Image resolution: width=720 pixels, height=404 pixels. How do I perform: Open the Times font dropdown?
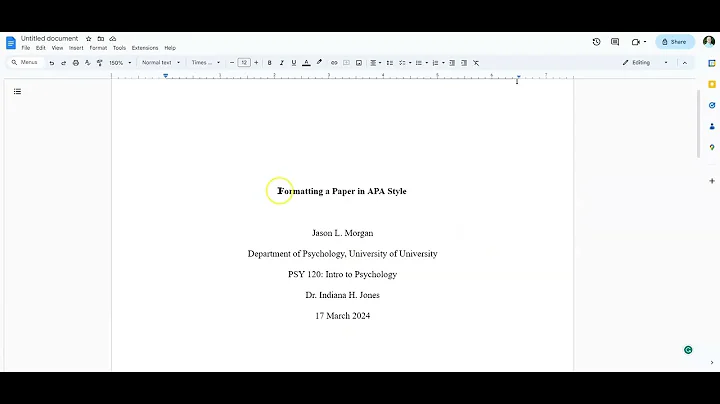tap(206, 63)
